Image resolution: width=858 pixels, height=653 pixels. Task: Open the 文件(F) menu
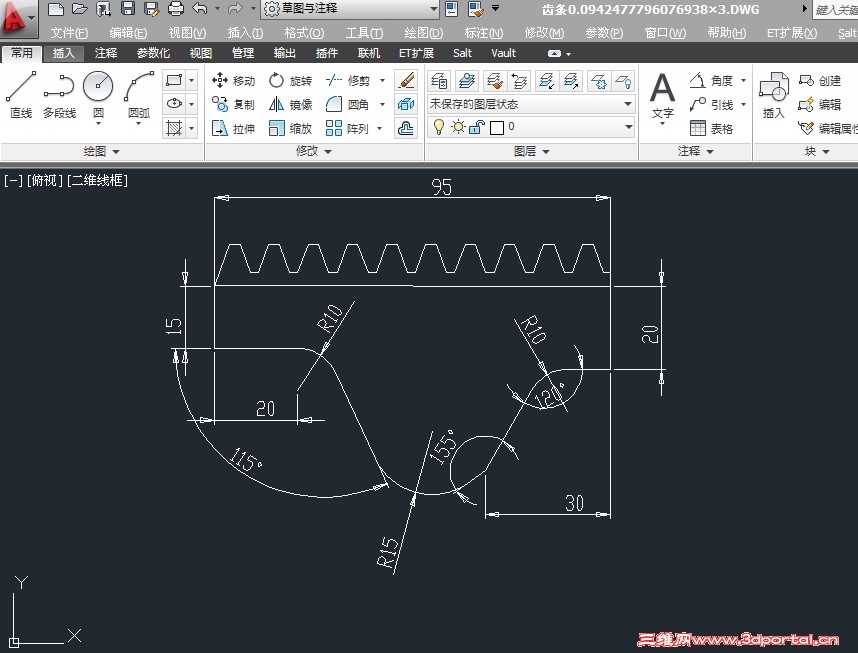(x=69, y=33)
